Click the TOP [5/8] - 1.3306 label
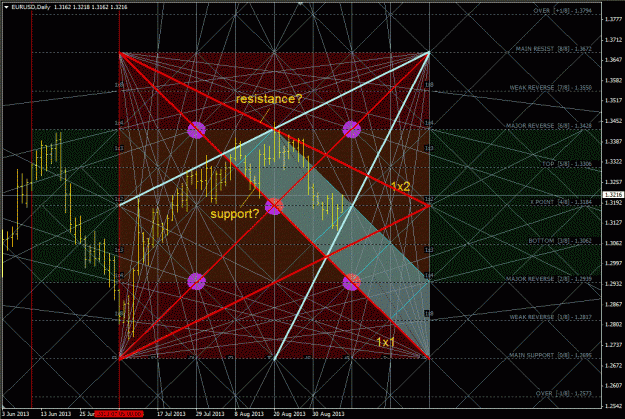625x419 pixels. tap(567, 164)
